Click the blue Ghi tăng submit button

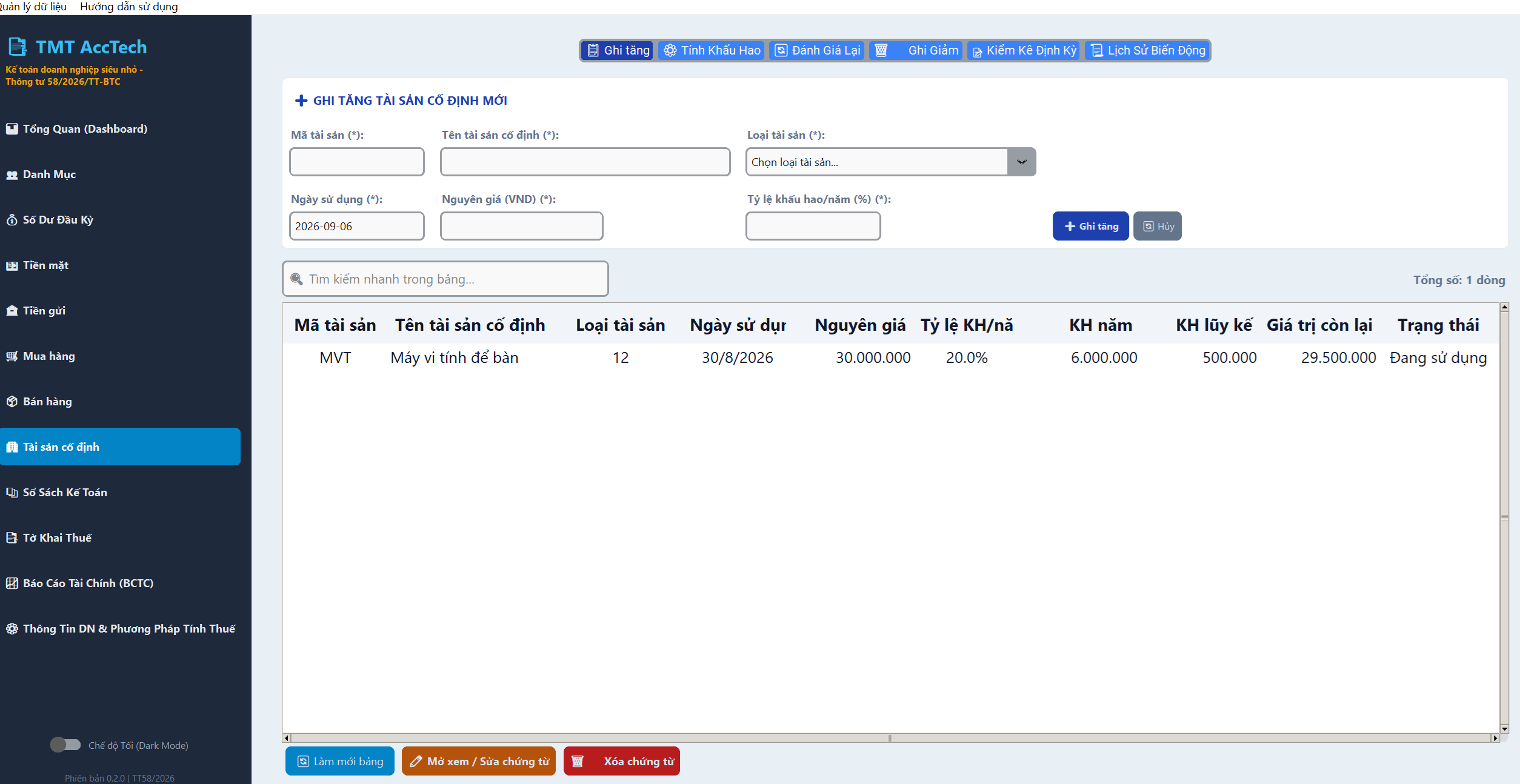coord(1091,226)
